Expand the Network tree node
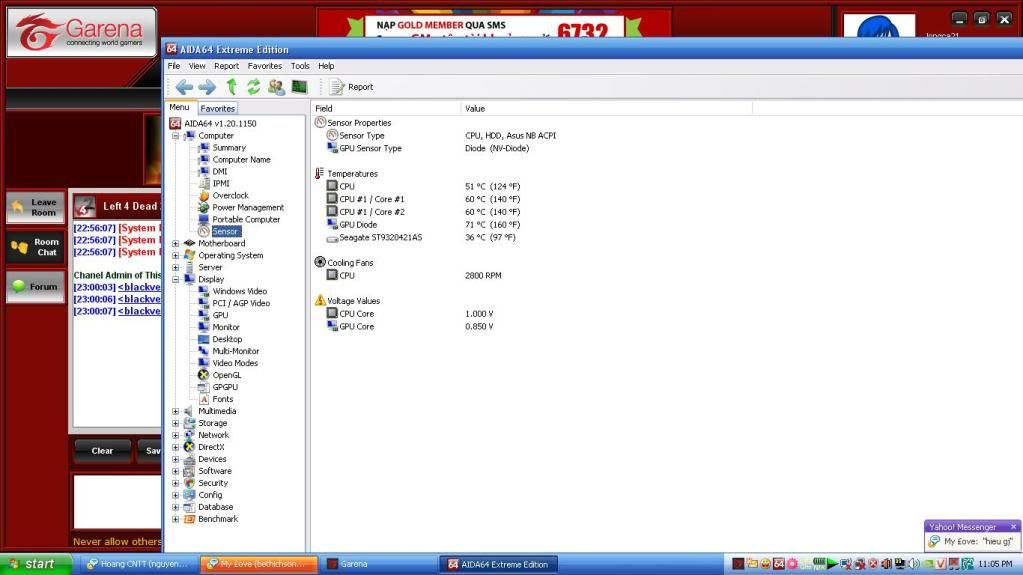 pos(176,435)
